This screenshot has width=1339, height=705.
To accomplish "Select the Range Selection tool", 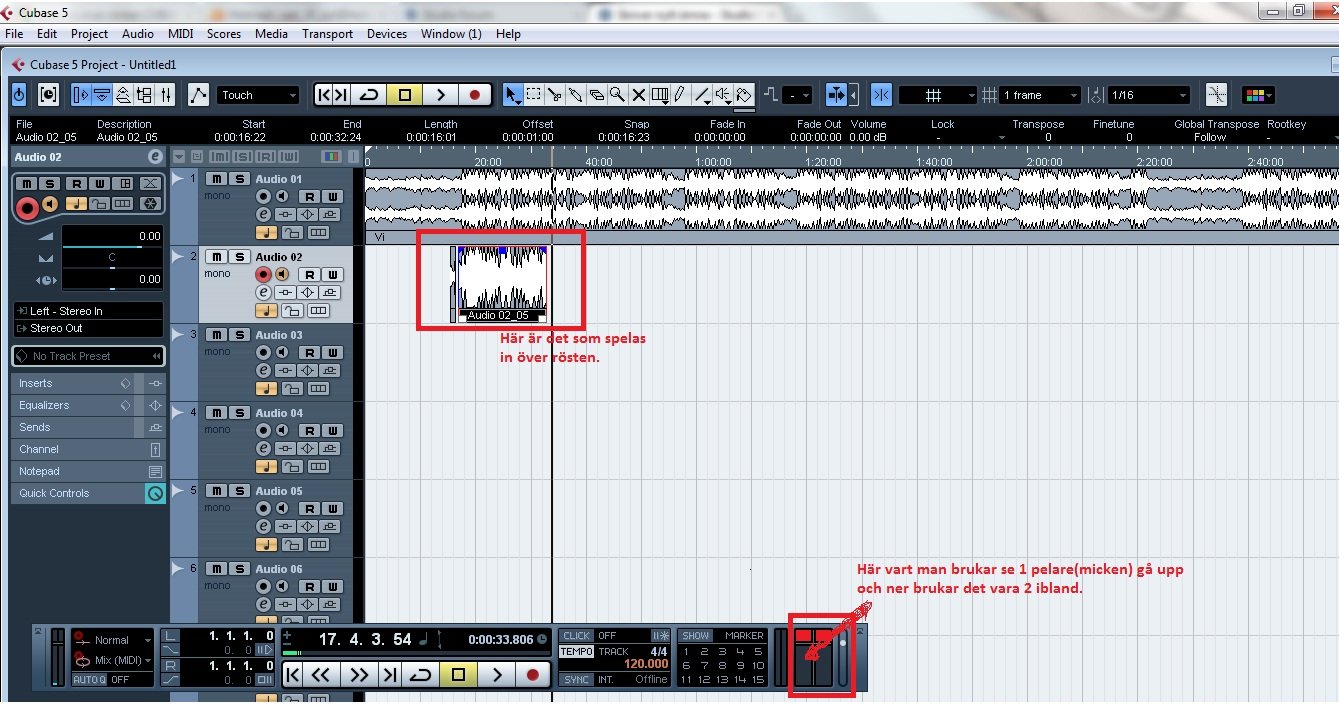I will [534, 95].
